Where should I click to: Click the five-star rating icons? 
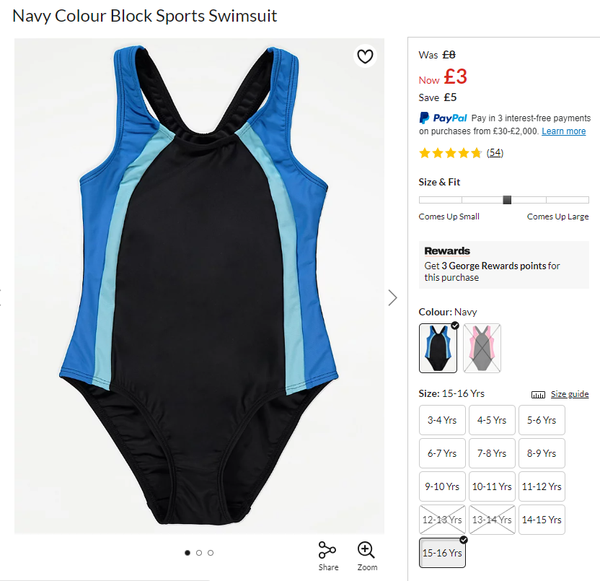450,153
